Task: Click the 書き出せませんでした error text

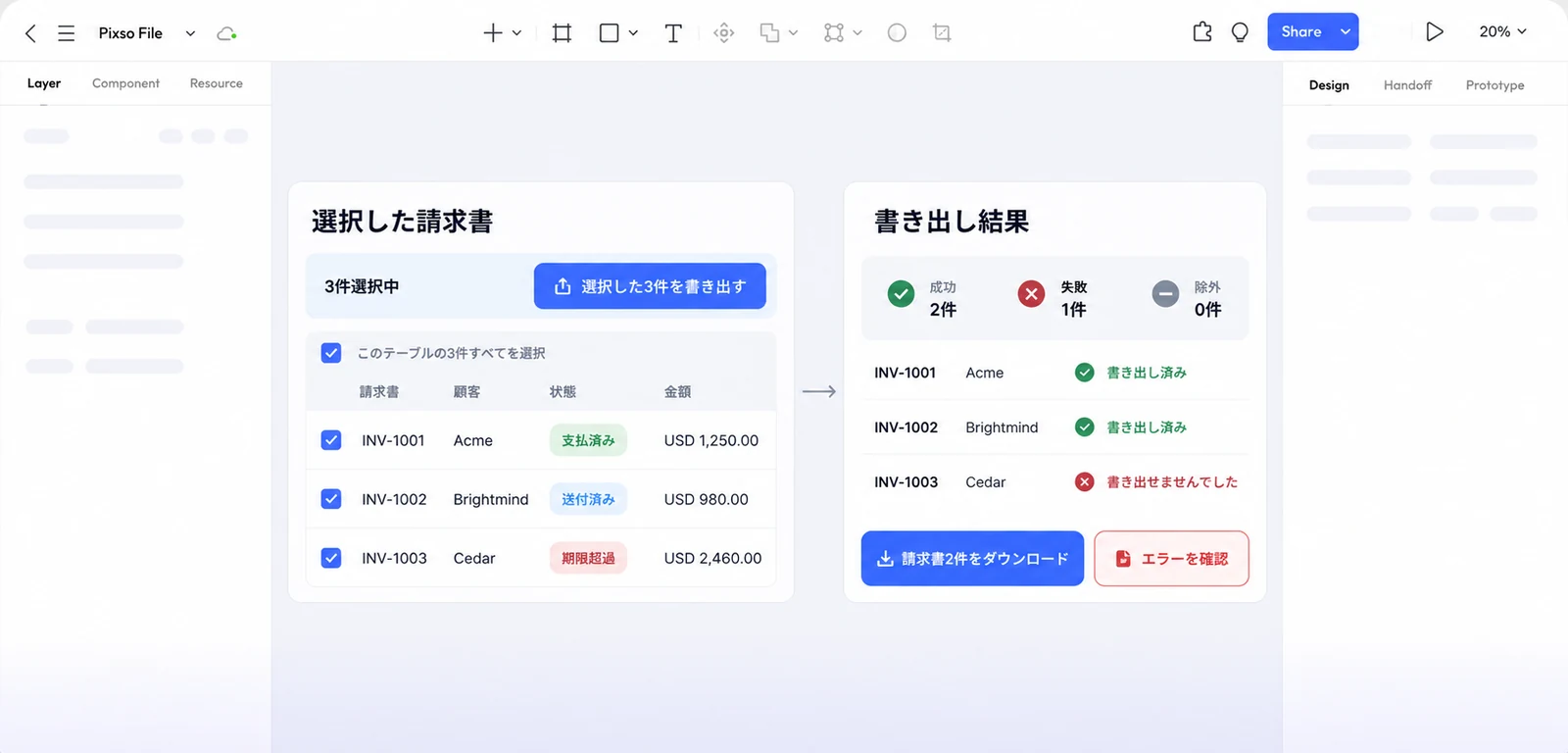Action: (1172, 482)
